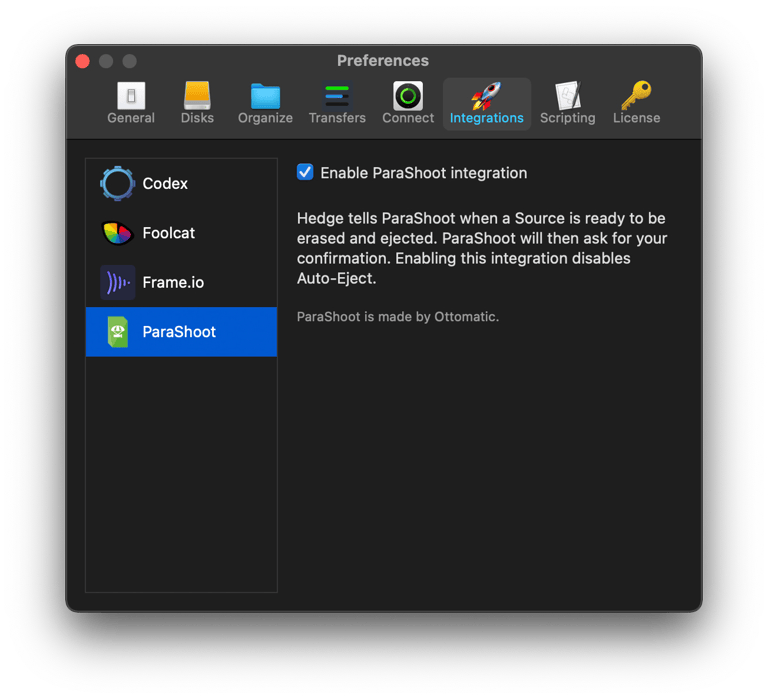Screen dimensions: 768x699
Task: Click the "Enable ParaShoot integration" label text
Action: [x=423, y=173]
